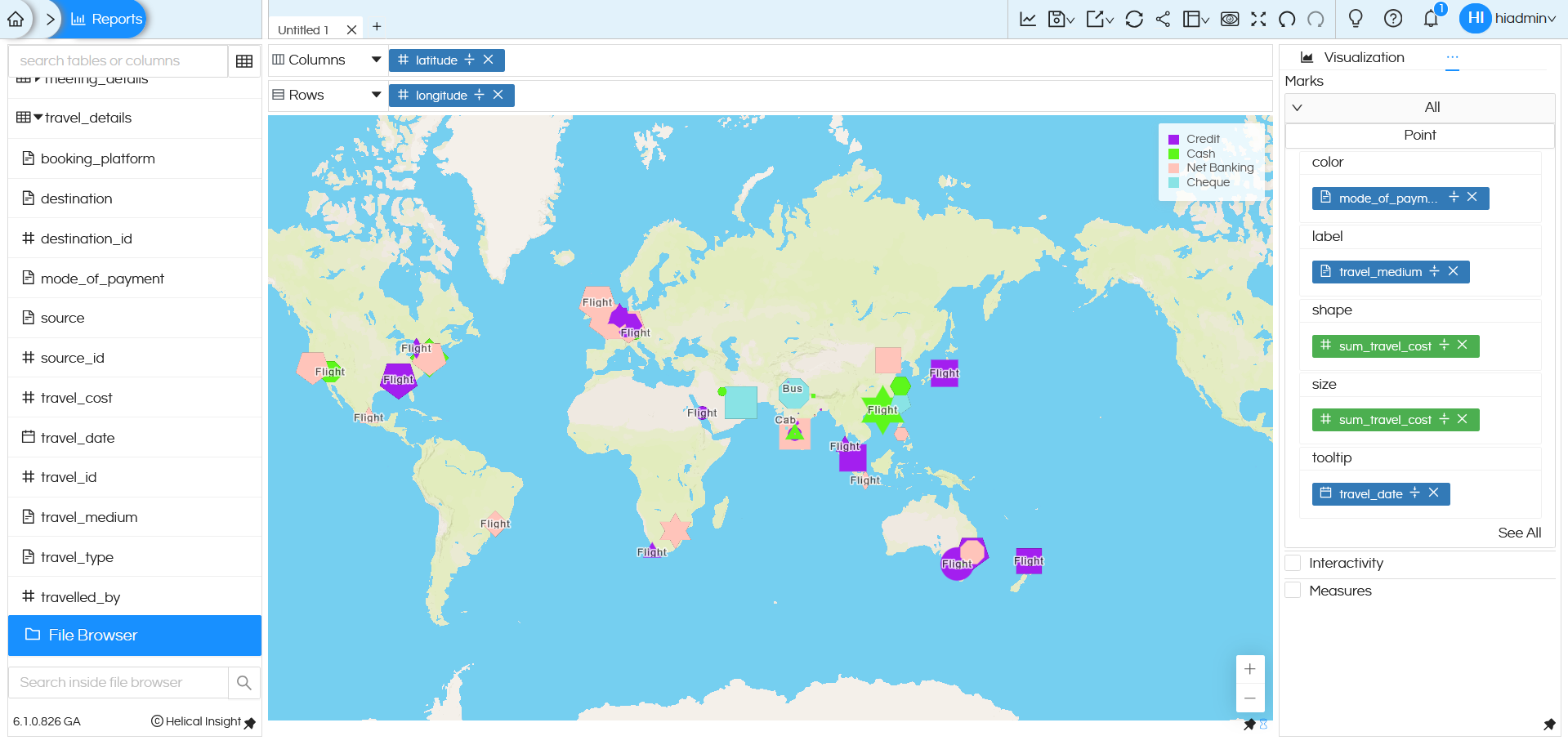Click the See All link in Marks panel
The height and width of the screenshot is (745, 1568).
coord(1519,533)
